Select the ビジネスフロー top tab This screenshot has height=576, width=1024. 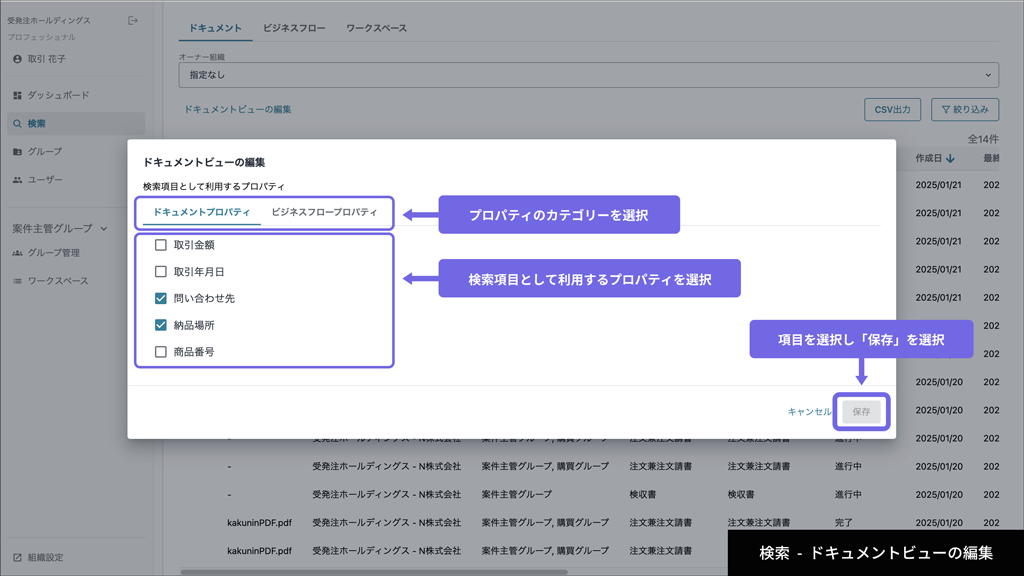click(294, 28)
